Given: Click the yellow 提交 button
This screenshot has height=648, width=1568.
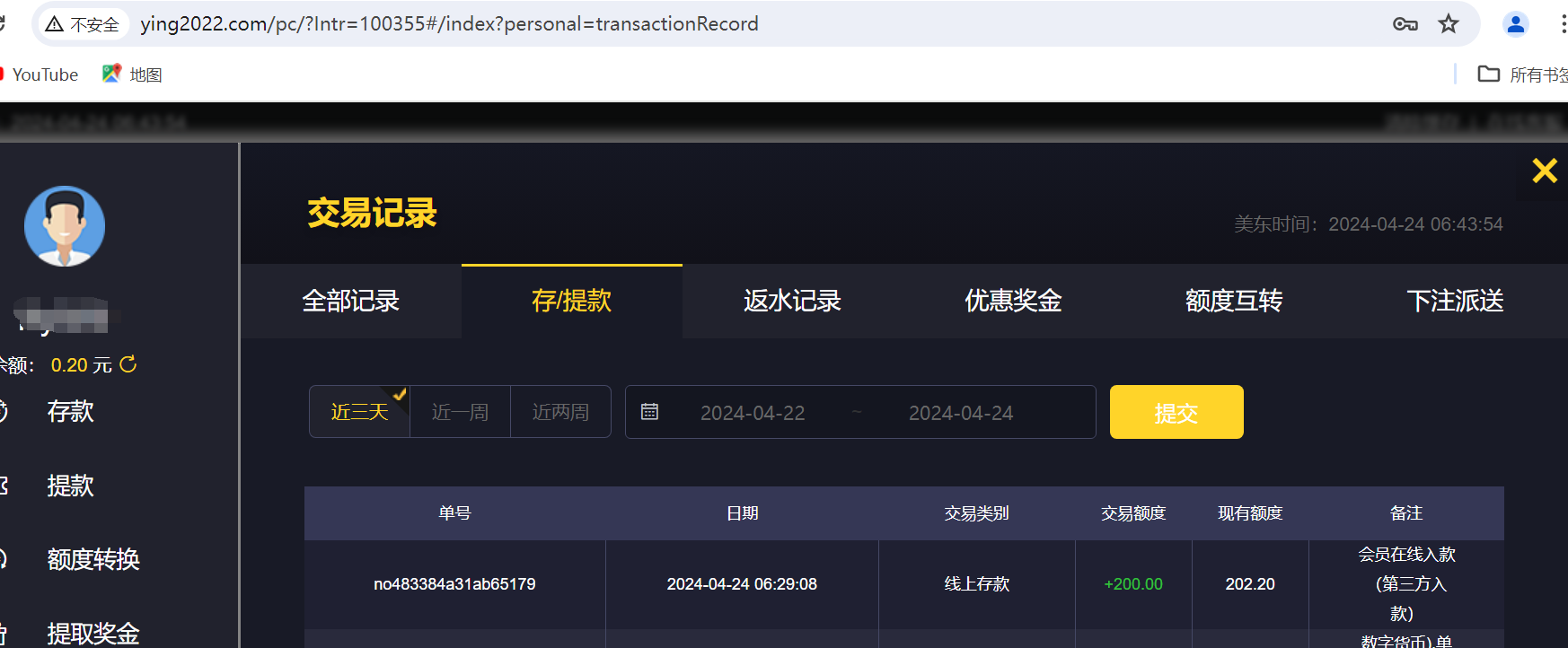Looking at the screenshot, I should pyautogui.click(x=1176, y=412).
